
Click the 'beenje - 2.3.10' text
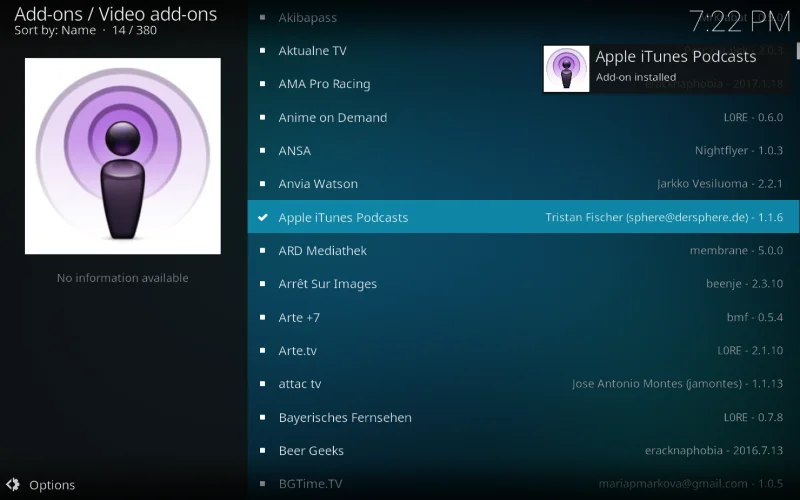tap(744, 284)
